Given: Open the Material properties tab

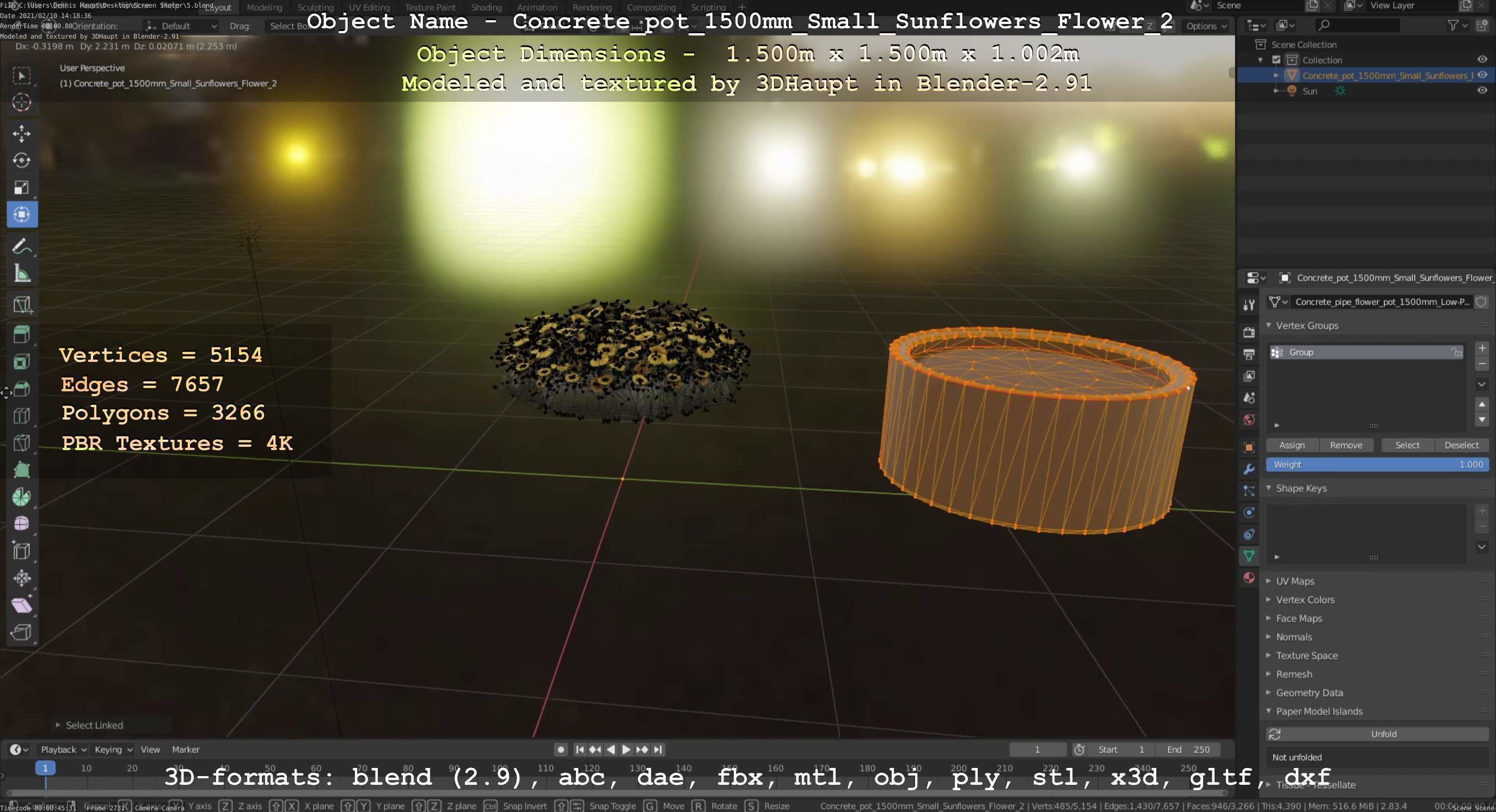Looking at the screenshot, I should coord(1249,577).
